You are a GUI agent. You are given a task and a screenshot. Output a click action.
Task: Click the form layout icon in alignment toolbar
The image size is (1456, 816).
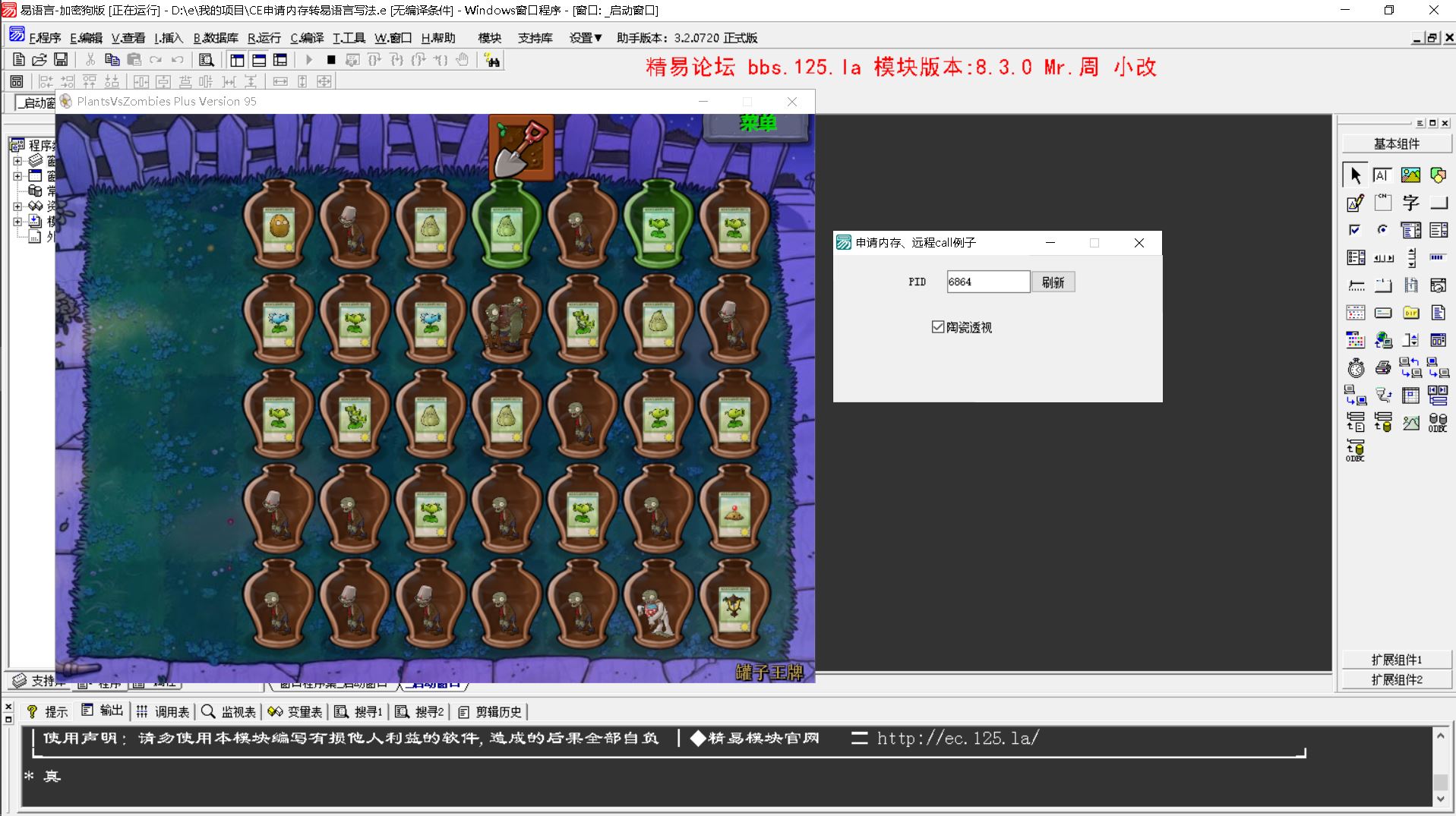pyautogui.click(x=17, y=81)
